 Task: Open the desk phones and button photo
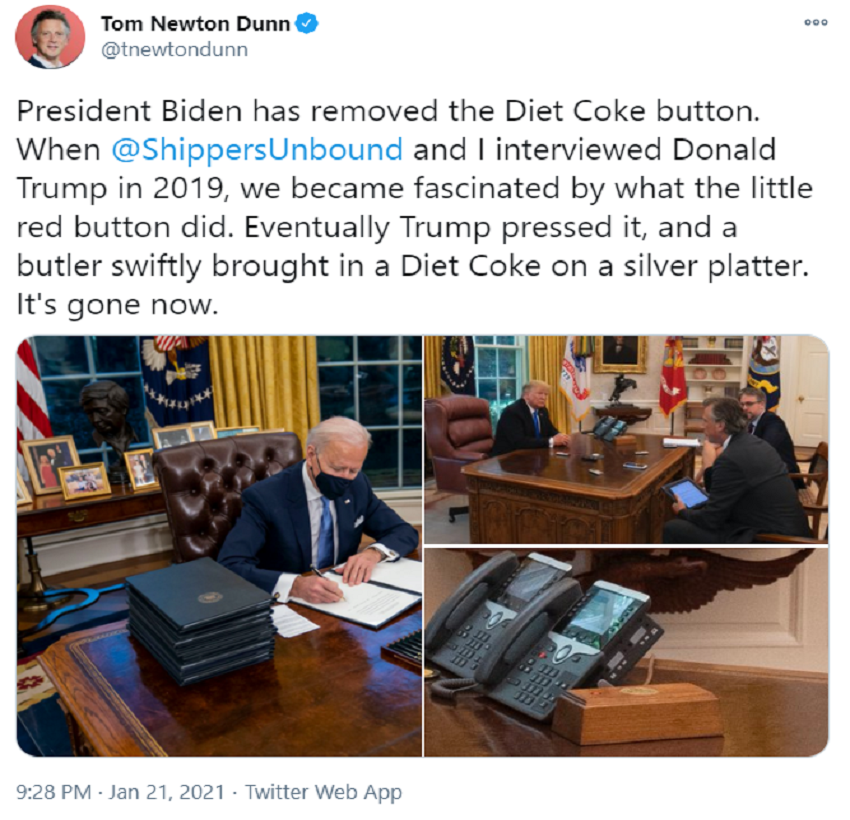626,652
